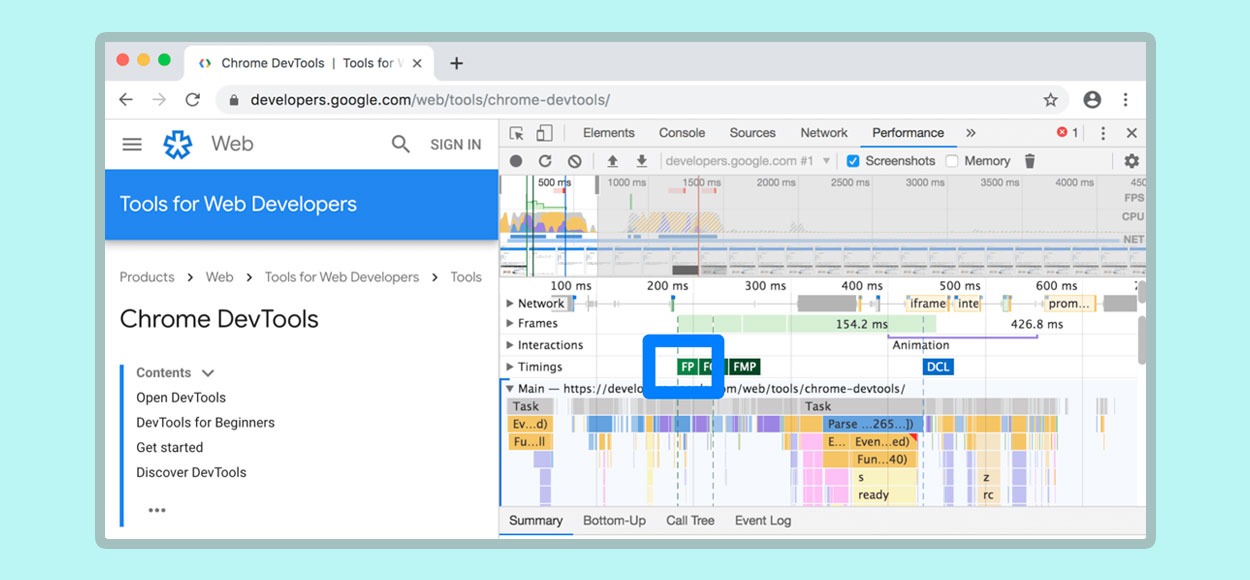1250x580 pixels.
Task: Click the site search magnifier
Action: [x=401, y=144]
